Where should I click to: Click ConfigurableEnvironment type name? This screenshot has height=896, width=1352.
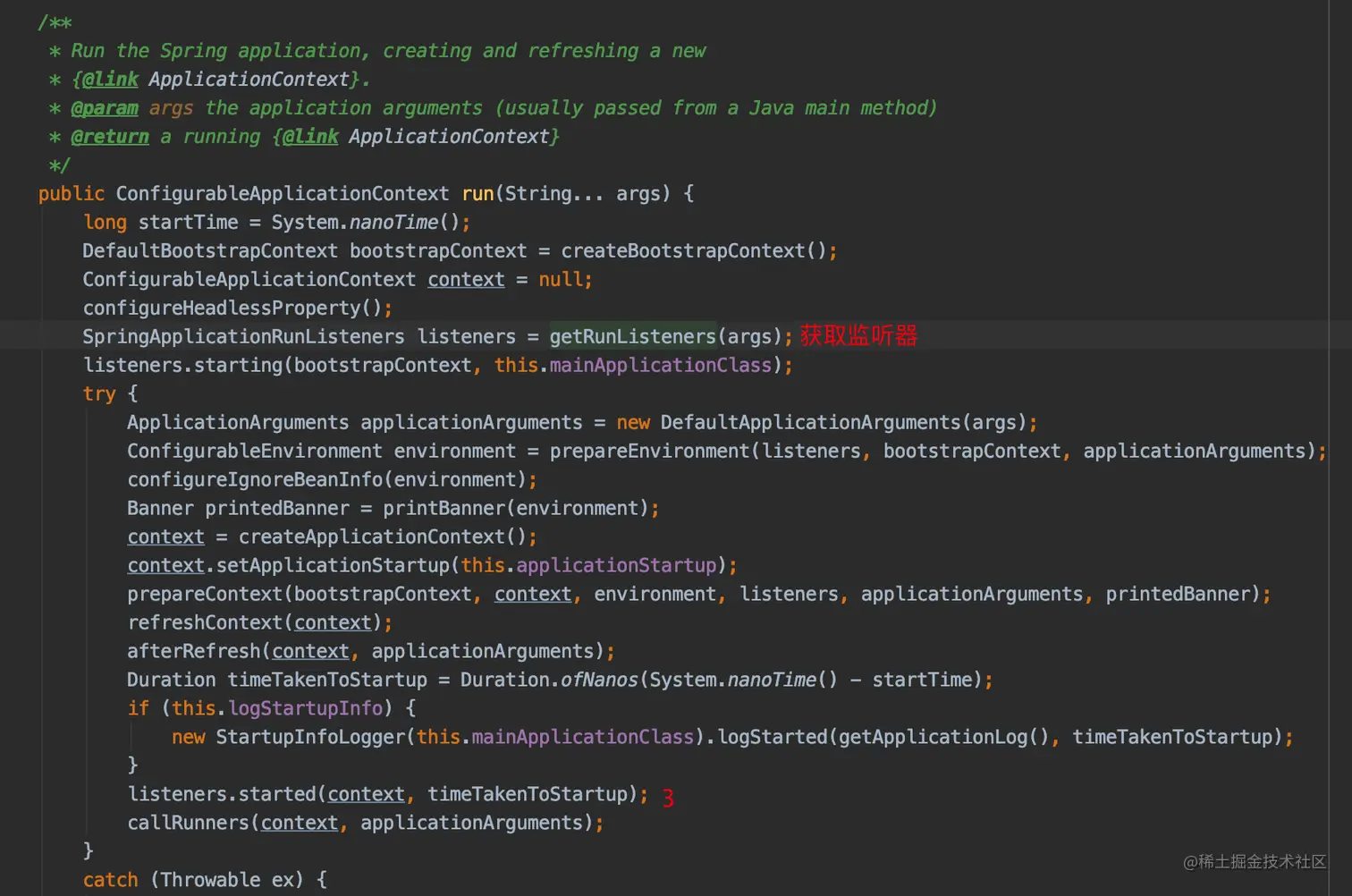[x=255, y=452]
